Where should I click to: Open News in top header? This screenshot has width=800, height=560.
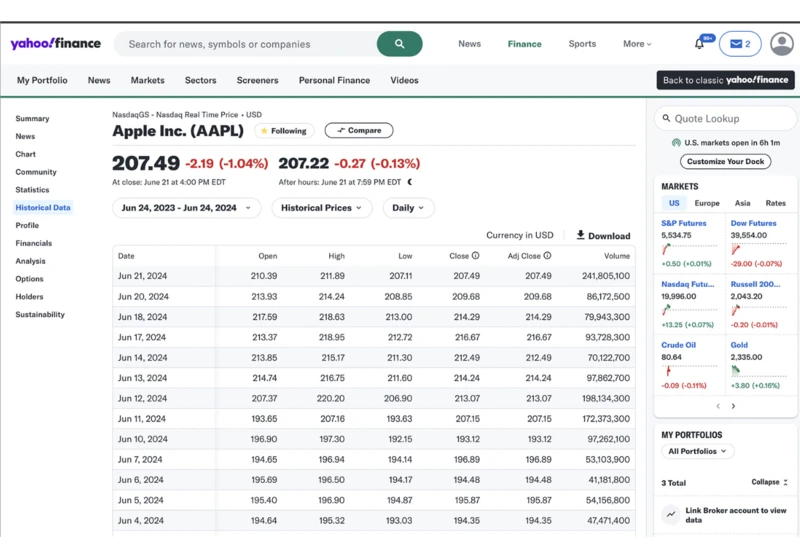(469, 44)
